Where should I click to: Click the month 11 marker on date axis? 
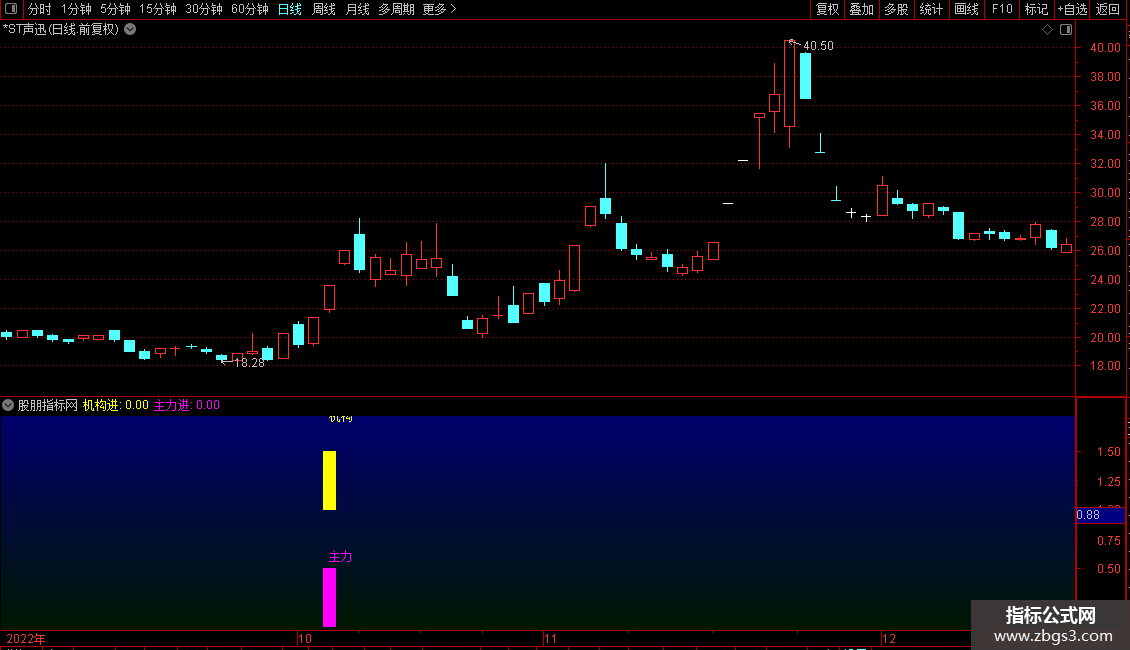[x=551, y=639]
